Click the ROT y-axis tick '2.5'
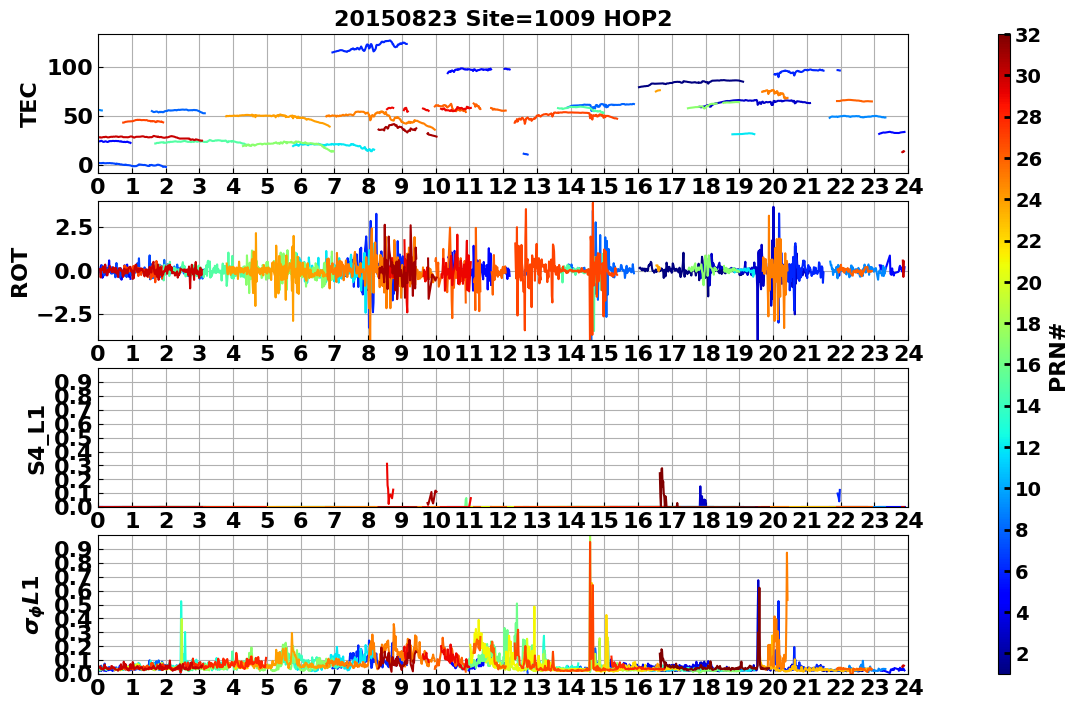The width and height of the screenshot is (1077, 709). point(72,227)
